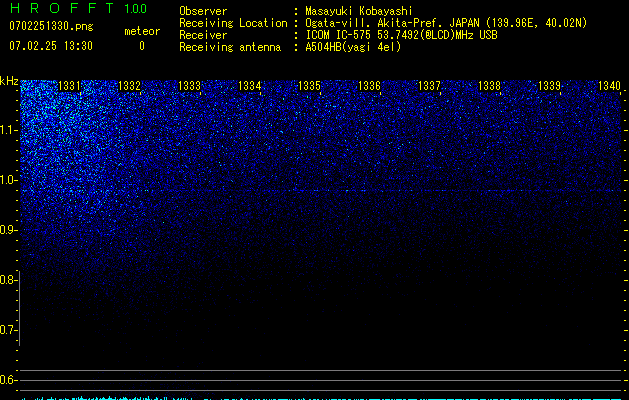Screen dimensions: 629x400
Task: Click the 1333 time marker
Action: click(189, 86)
